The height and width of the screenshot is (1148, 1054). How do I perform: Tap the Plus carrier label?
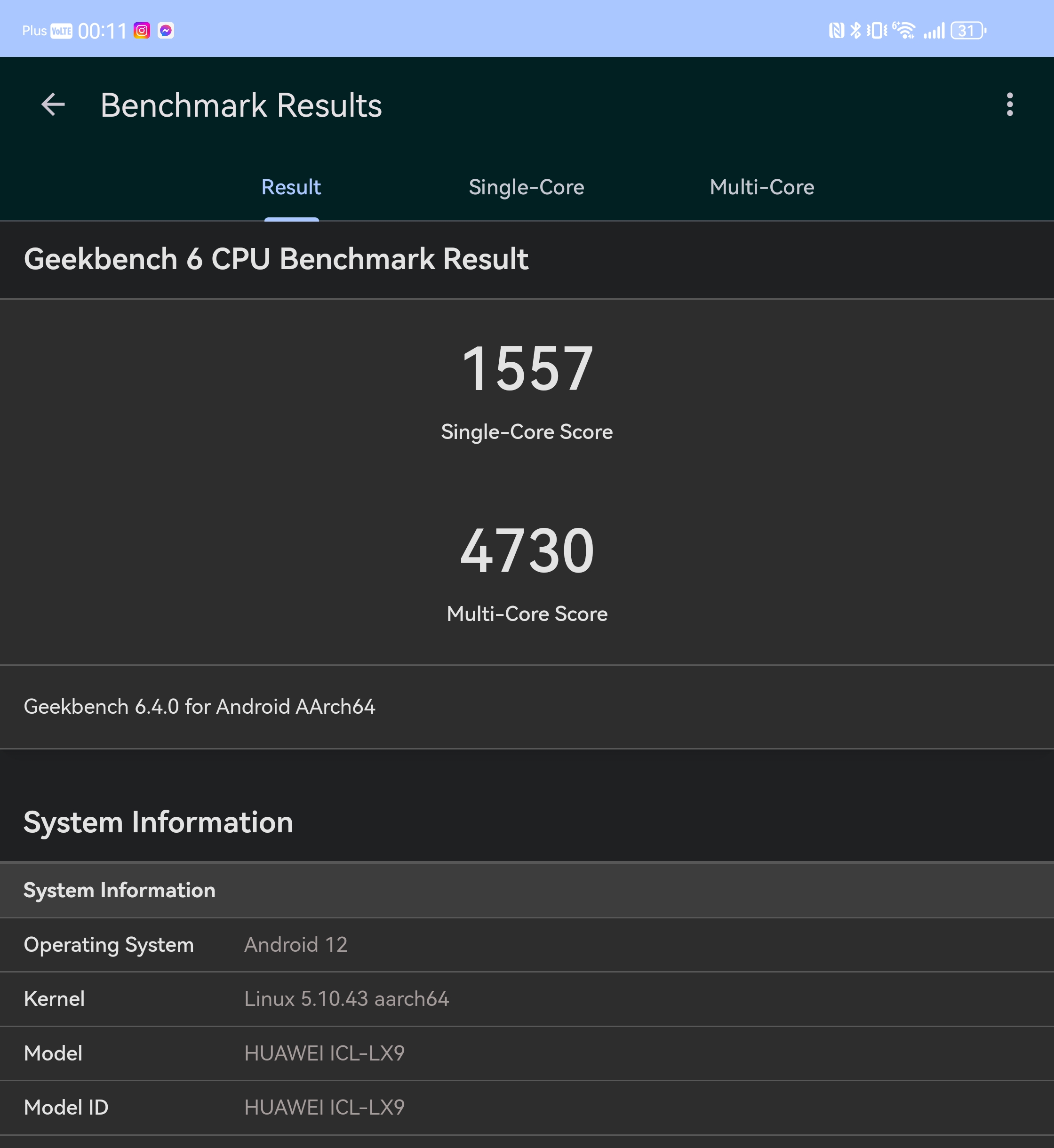(x=34, y=31)
